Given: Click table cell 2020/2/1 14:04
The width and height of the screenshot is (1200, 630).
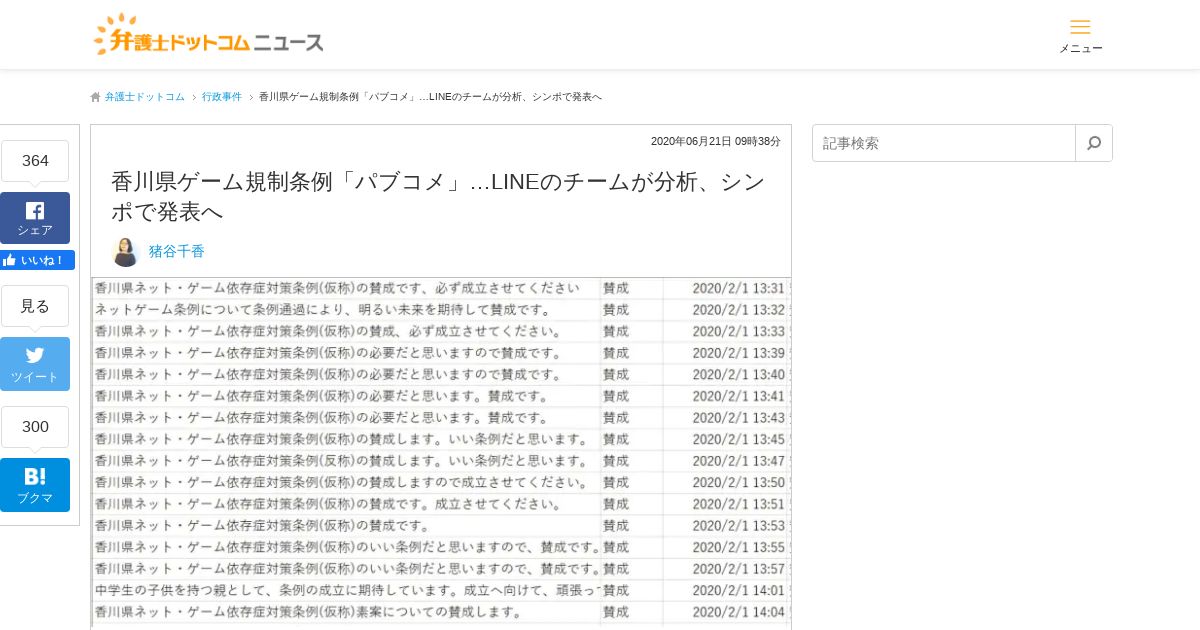Looking at the screenshot, I should click(738, 612).
